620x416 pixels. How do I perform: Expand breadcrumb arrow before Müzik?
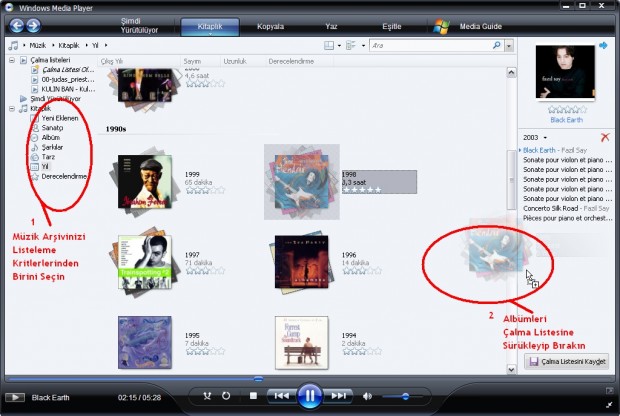[24, 45]
